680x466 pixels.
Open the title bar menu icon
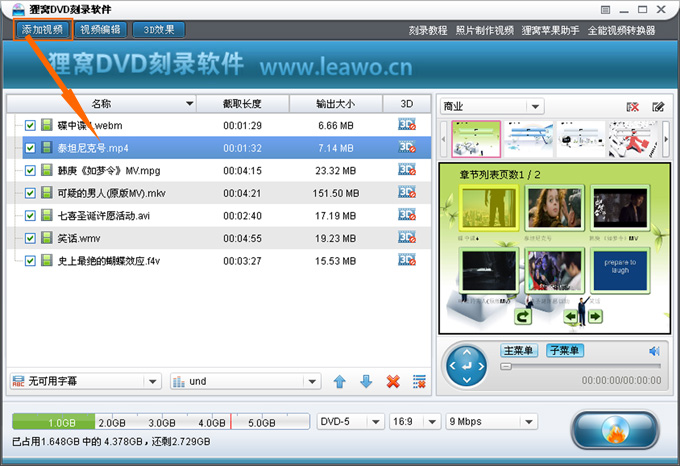point(605,10)
